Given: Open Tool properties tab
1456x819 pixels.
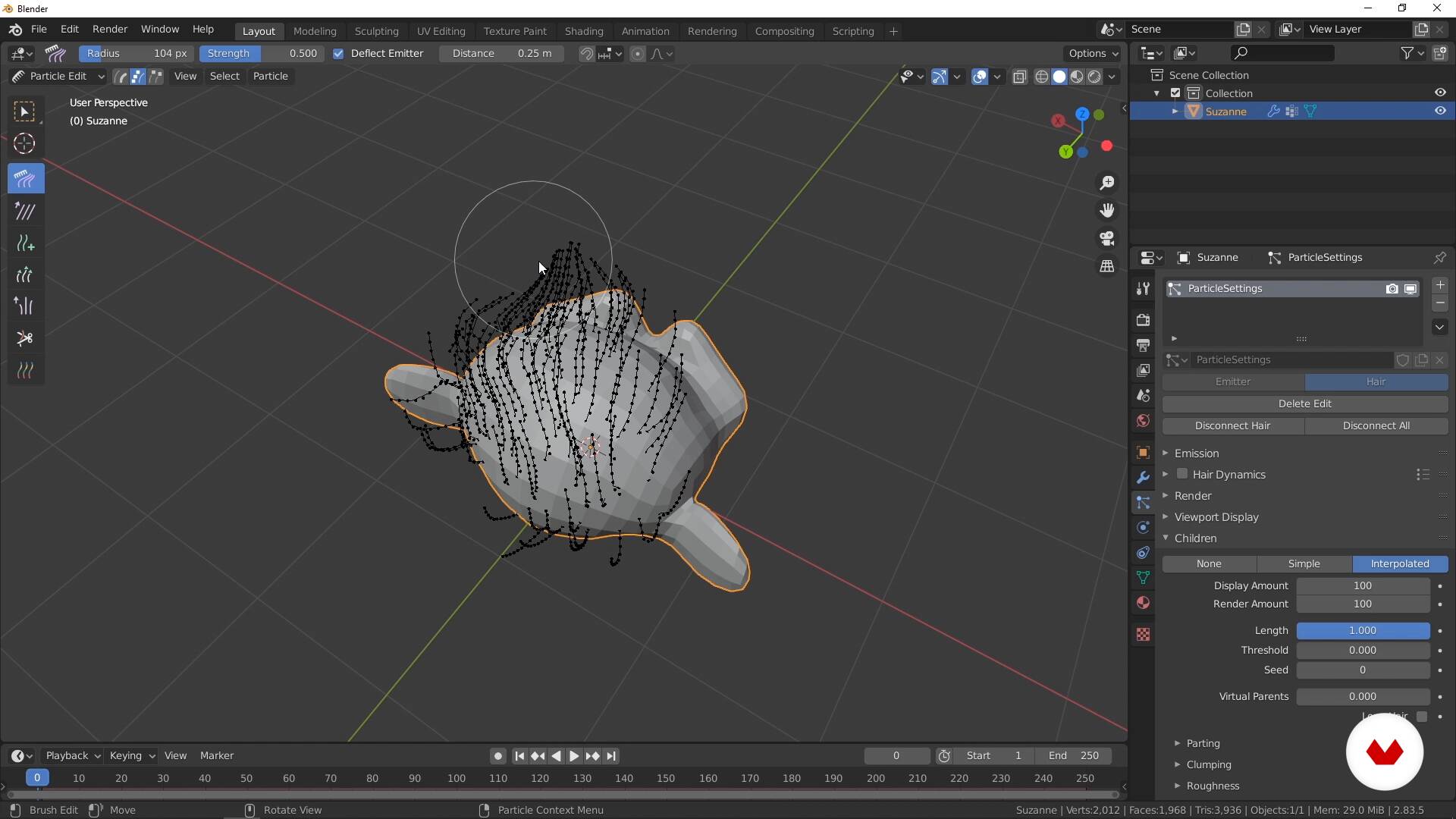Looking at the screenshot, I should tap(1143, 288).
